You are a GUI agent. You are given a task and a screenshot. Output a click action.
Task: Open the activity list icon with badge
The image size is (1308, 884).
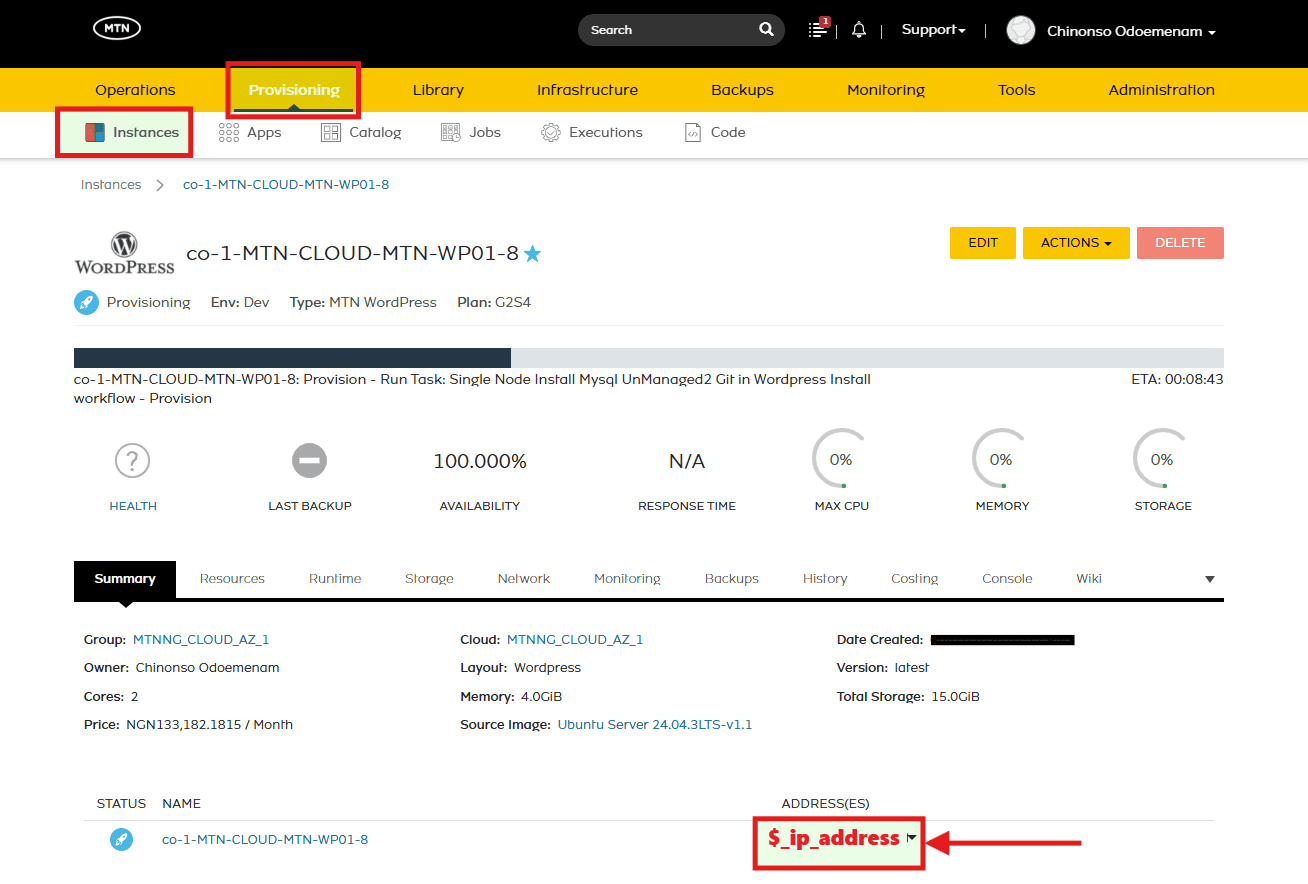[x=818, y=29]
